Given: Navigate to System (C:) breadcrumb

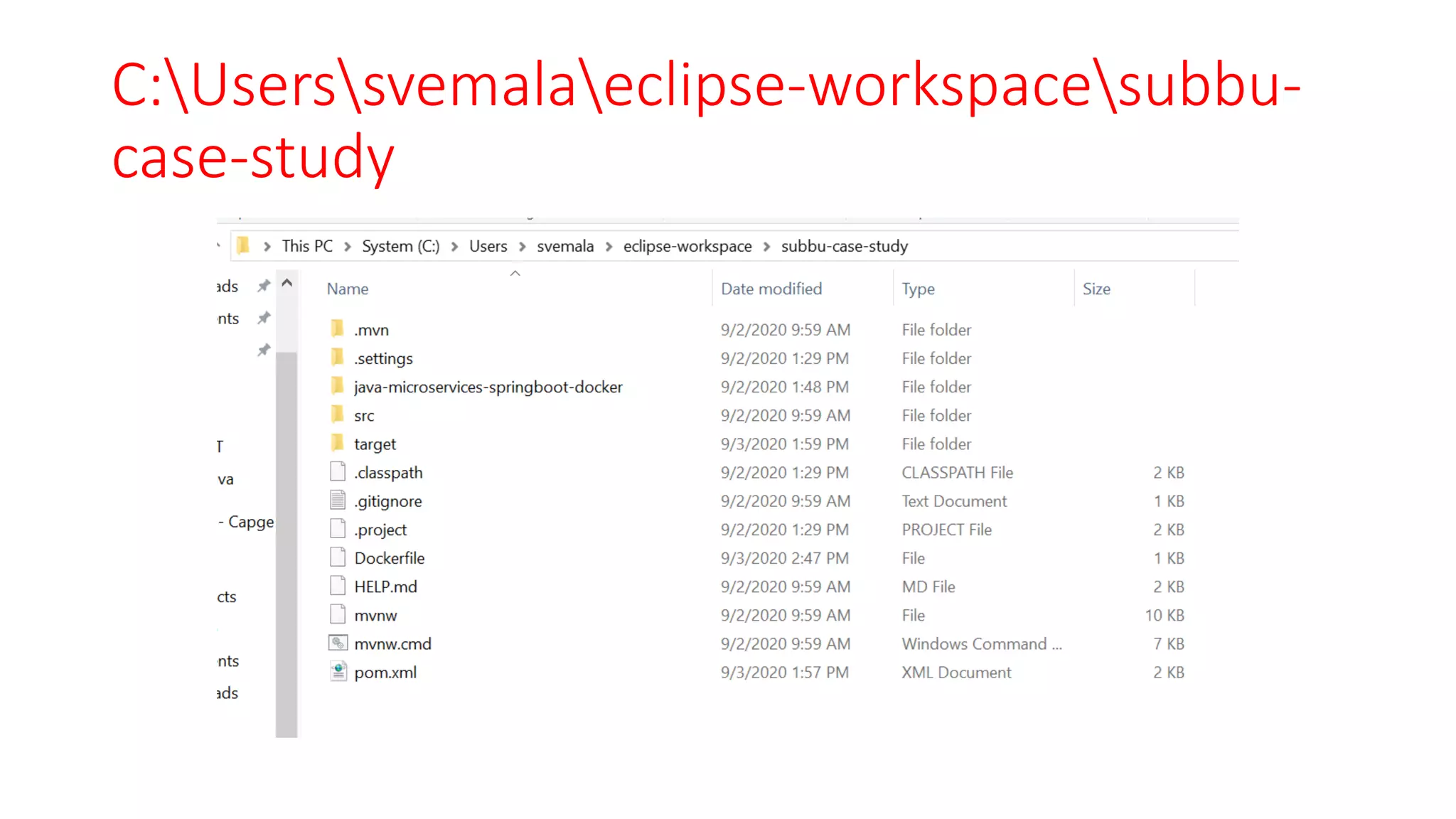Looking at the screenshot, I should point(401,246).
